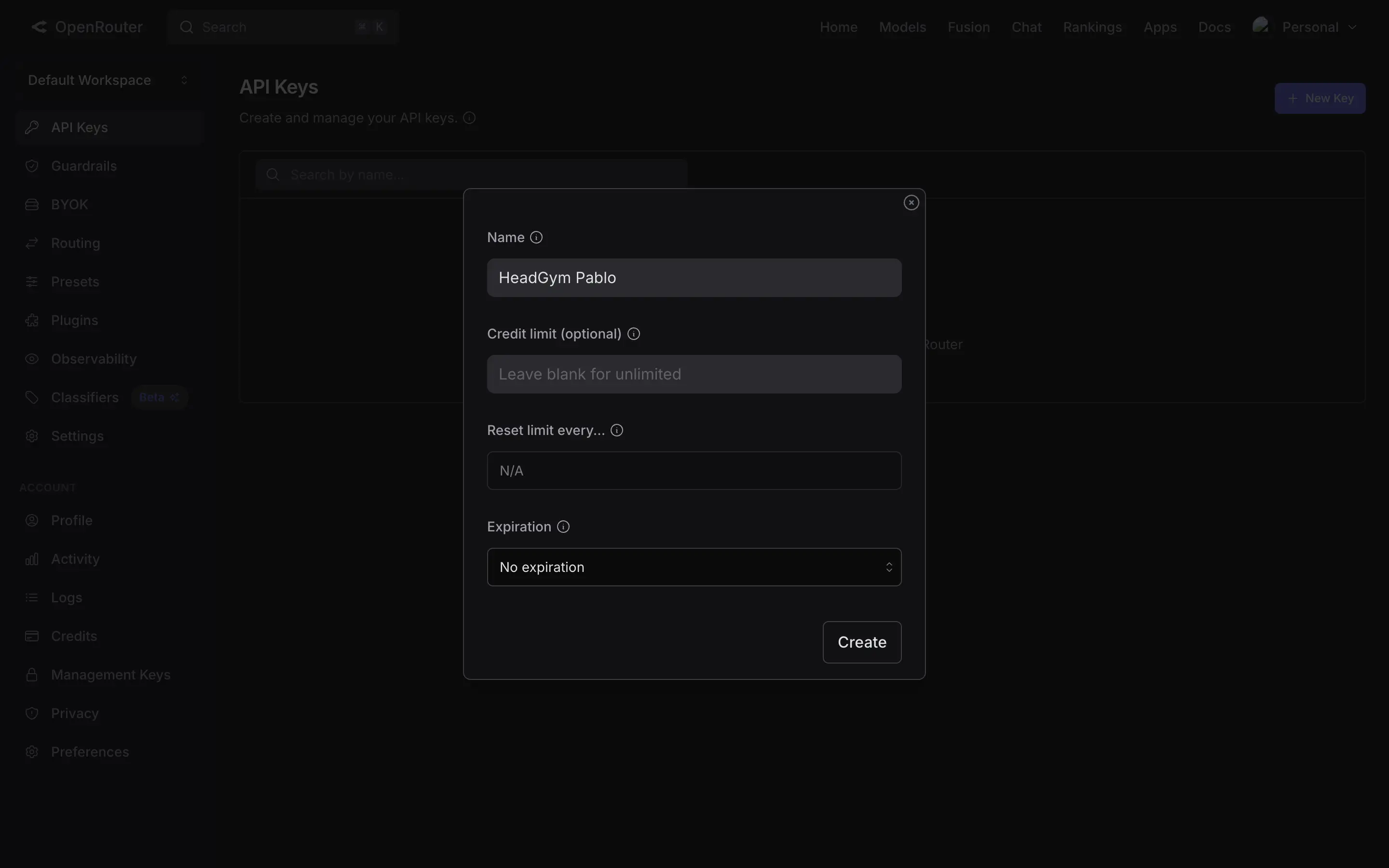Image resolution: width=1389 pixels, height=868 pixels.
Task: Click the API Keys page heading
Action: pos(278,87)
